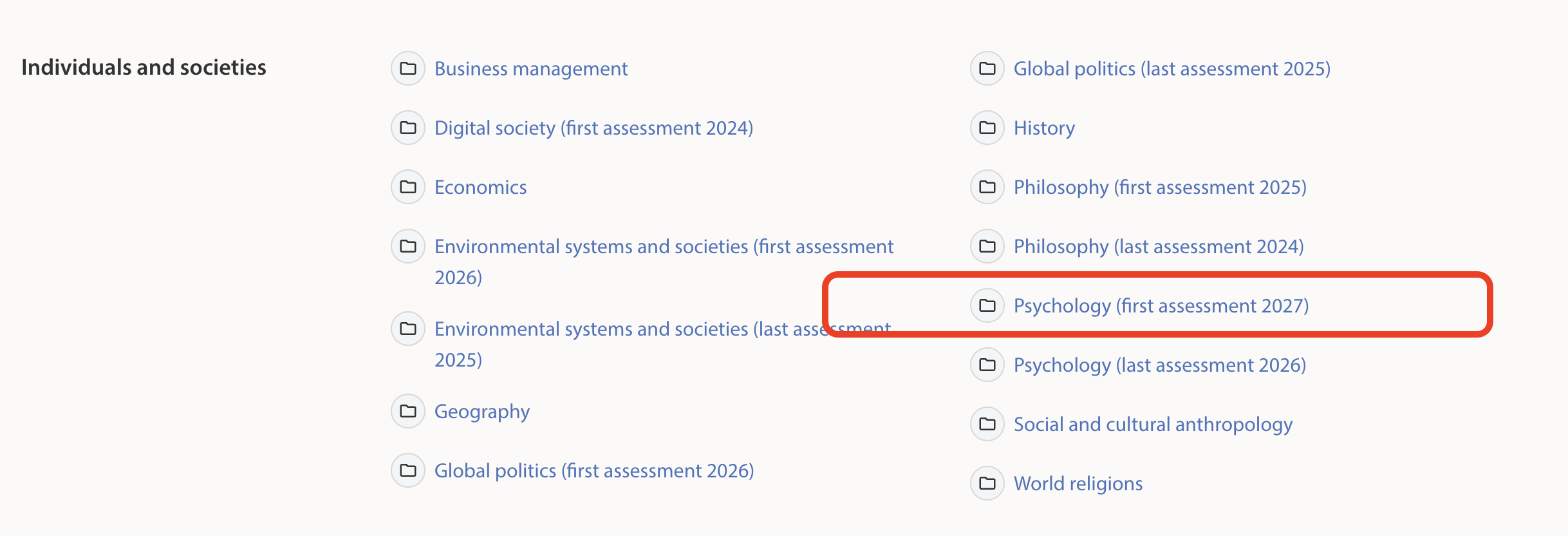Open the Business management link

(x=531, y=69)
